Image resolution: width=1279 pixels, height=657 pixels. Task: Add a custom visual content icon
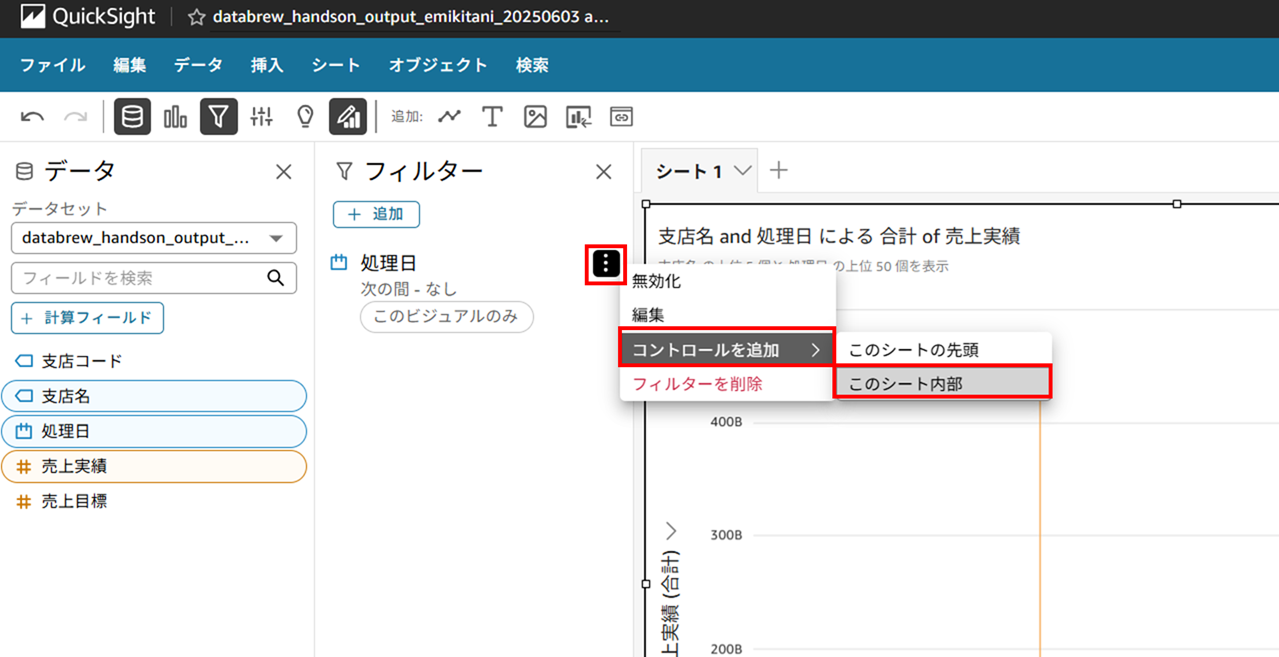tap(578, 117)
